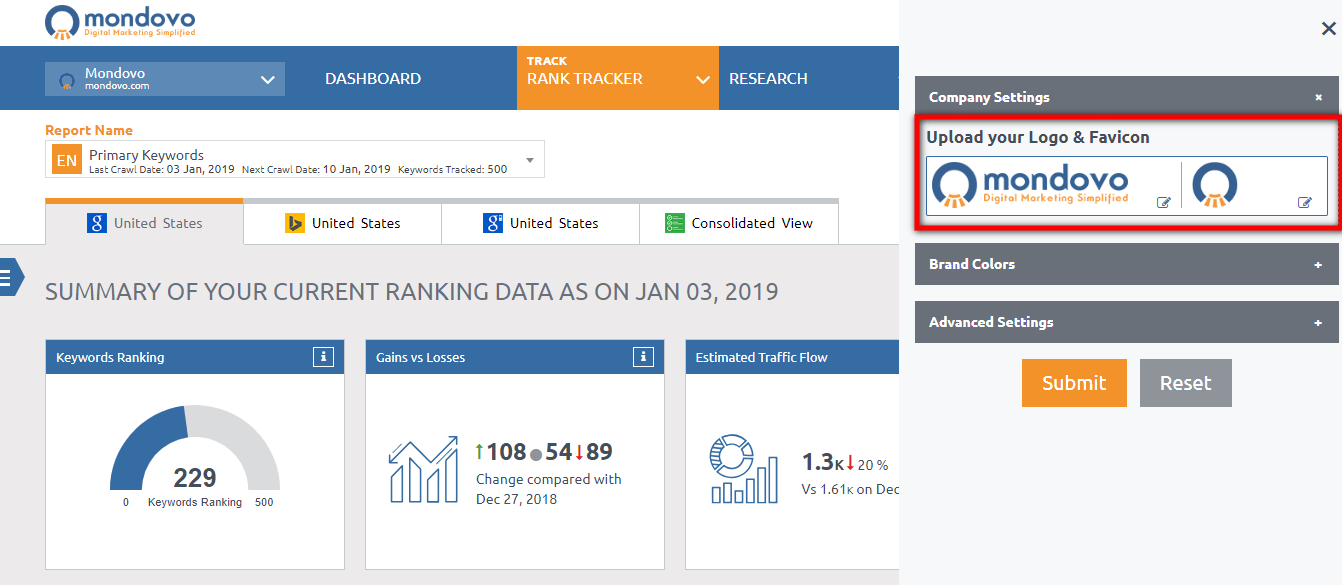The width and height of the screenshot is (1342, 585).
Task: Click the 1.3K estimated traffic value
Action: click(x=823, y=462)
